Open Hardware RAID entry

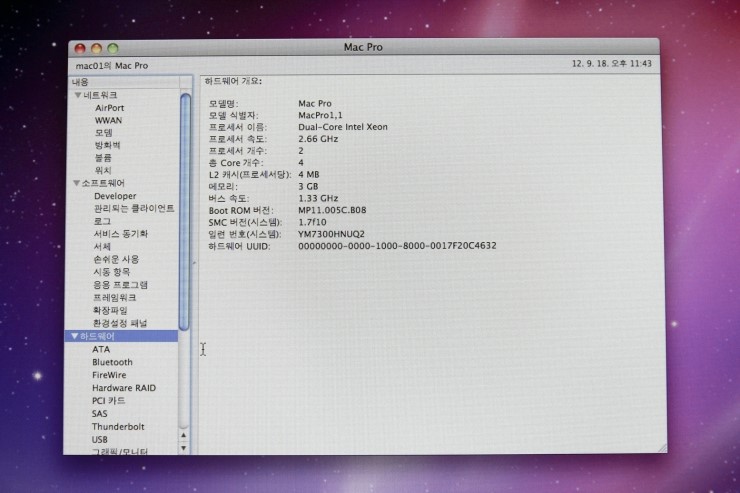tap(125, 388)
